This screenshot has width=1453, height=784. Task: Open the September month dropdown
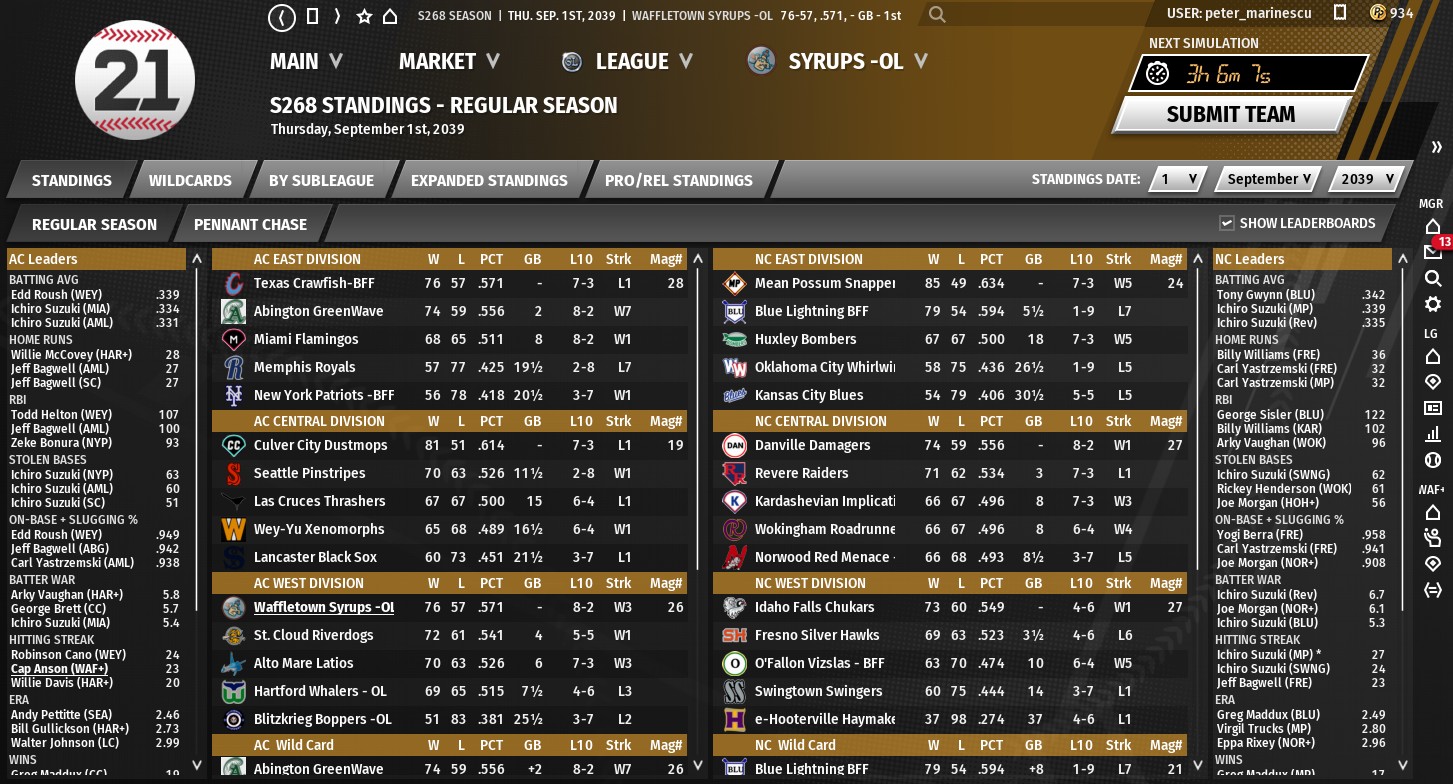click(1268, 179)
